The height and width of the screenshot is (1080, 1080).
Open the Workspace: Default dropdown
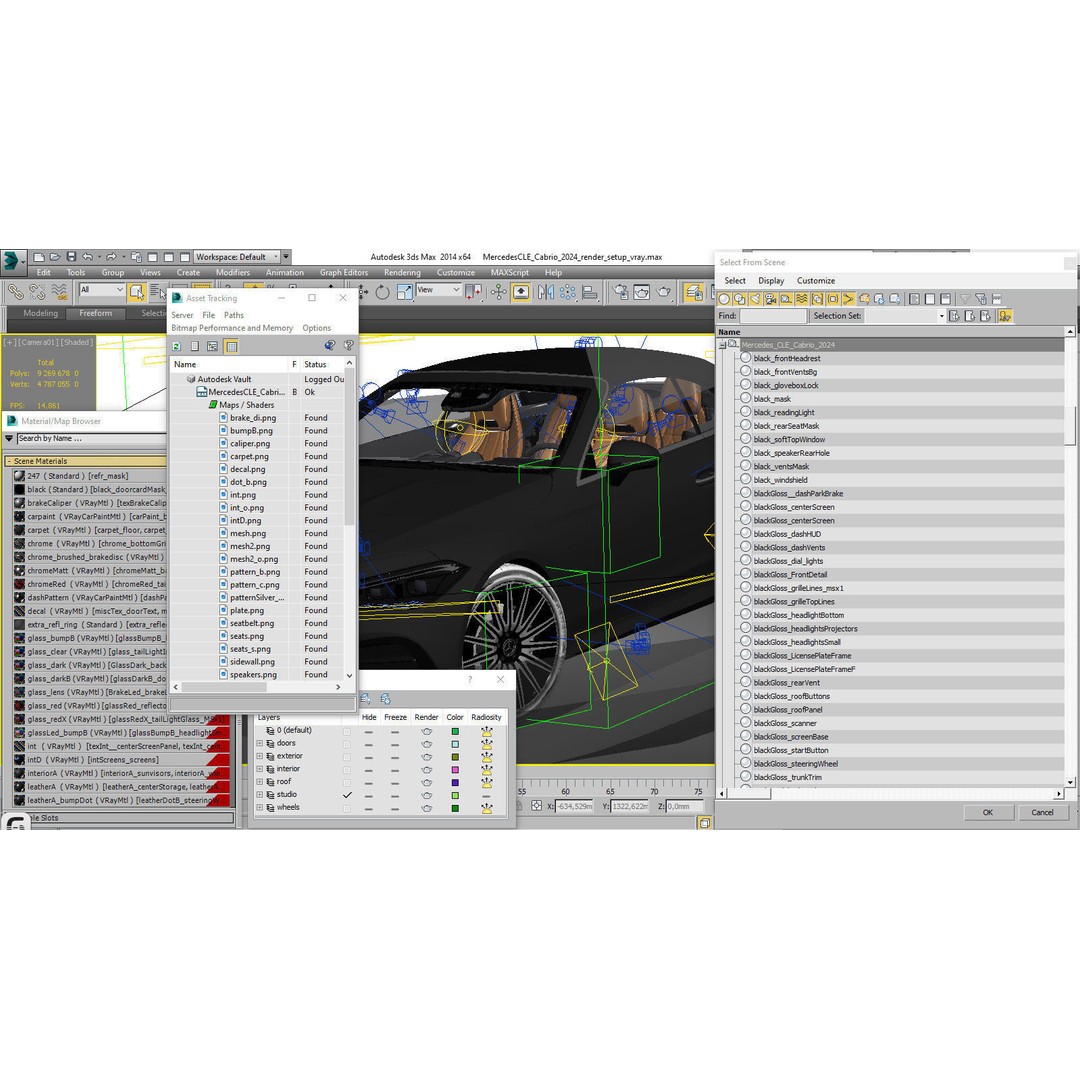(x=236, y=257)
